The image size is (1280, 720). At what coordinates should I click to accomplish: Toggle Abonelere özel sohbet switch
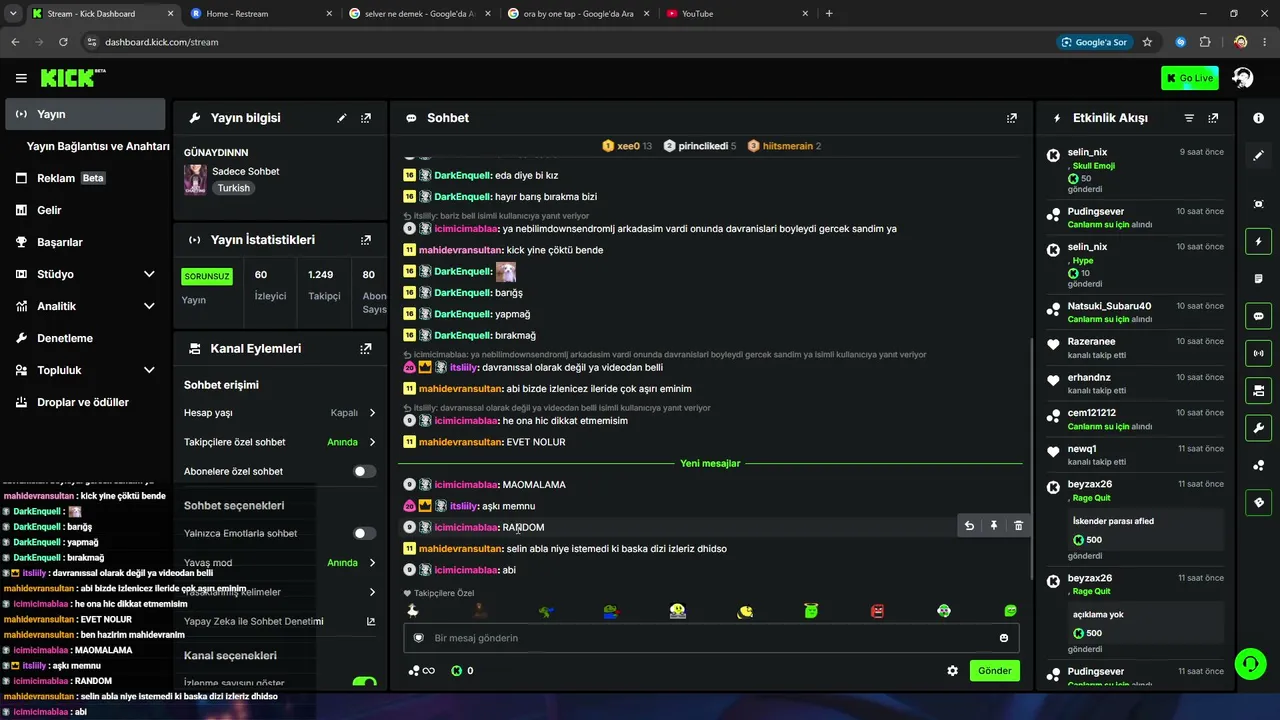click(365, 471)
